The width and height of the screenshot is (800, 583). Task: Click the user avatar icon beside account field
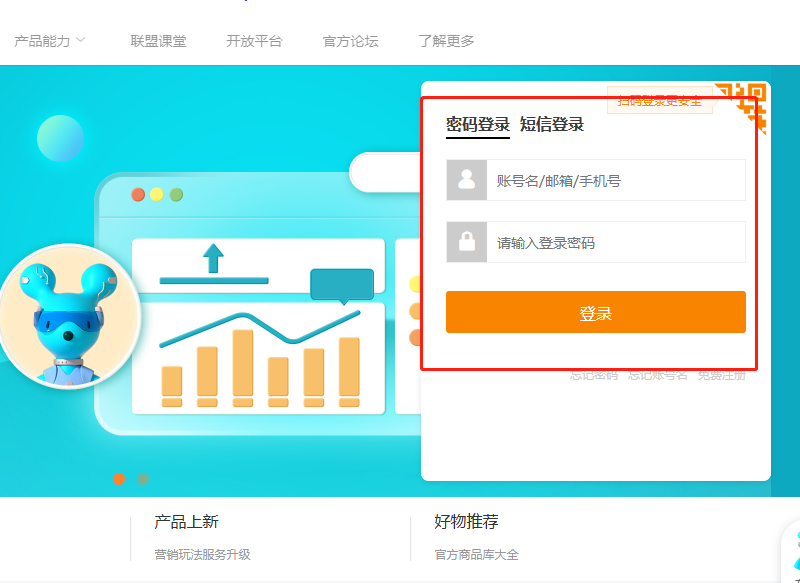pyautogui.click(x=466, y=180)
